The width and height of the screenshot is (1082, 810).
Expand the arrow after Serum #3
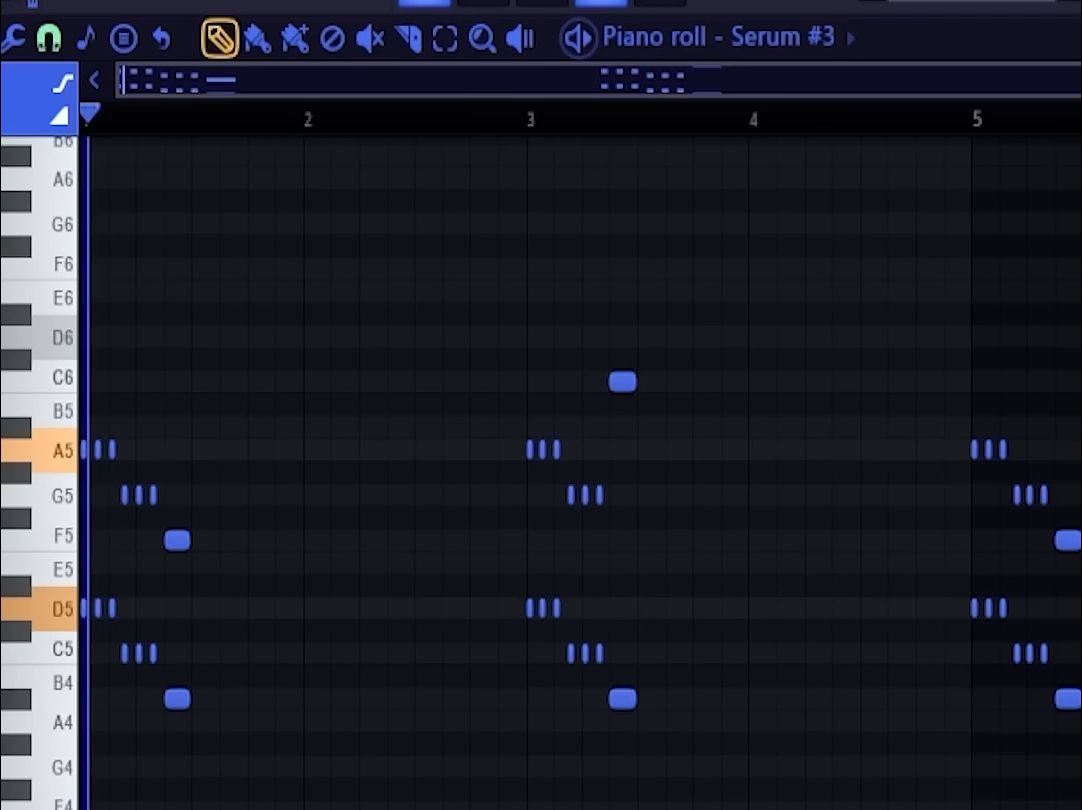(851, 39)
